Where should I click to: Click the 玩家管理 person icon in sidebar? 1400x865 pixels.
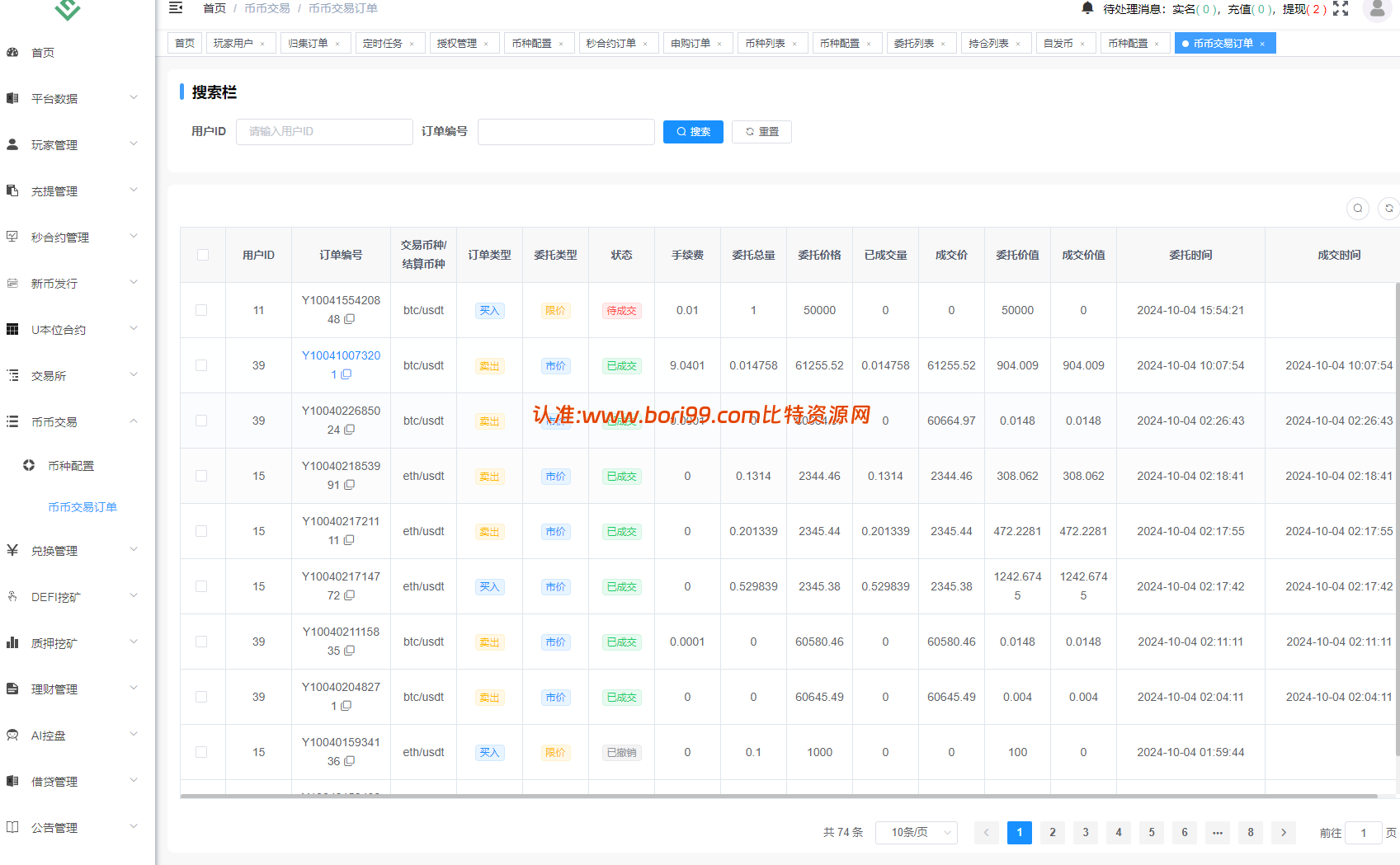[x=12, y=144]
